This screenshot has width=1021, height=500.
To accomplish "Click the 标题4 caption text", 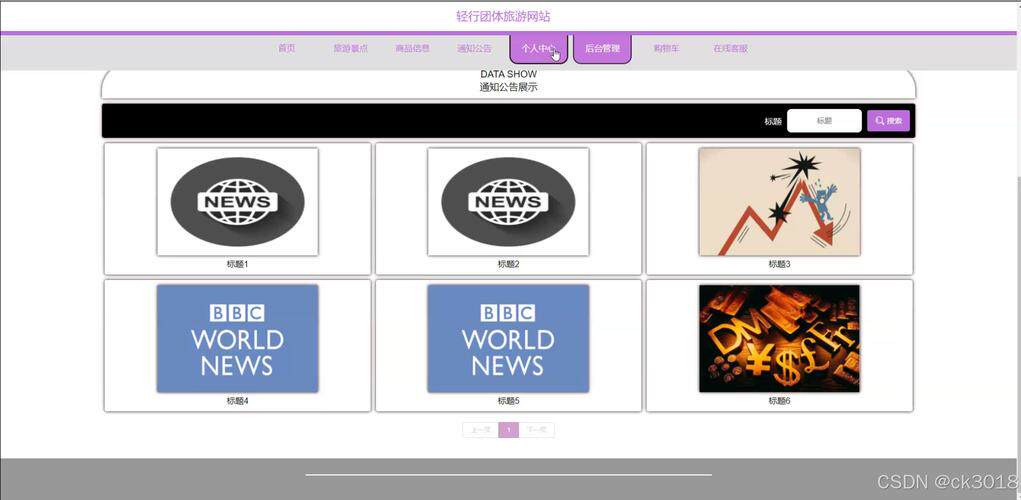I will (x=238, y=401).
